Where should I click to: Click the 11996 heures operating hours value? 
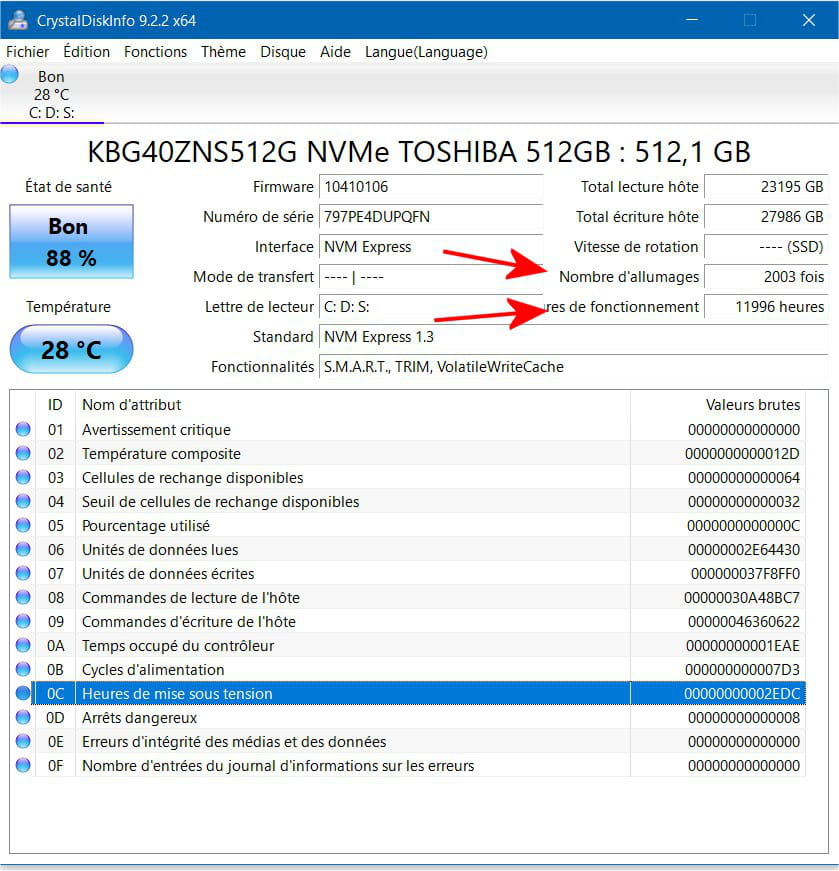click(x=766, y=307)
